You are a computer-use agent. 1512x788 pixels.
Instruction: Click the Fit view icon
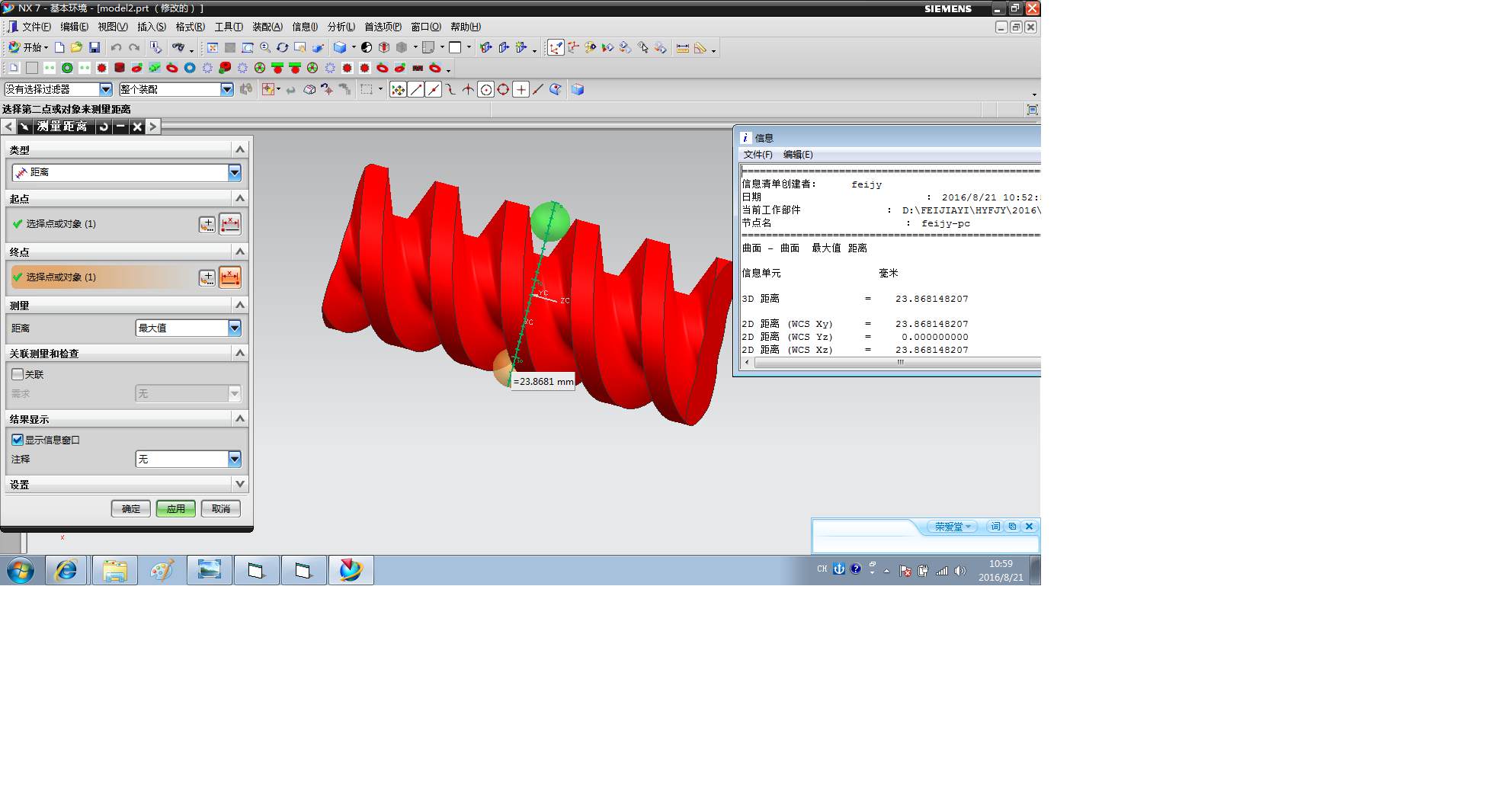(x=212, y=47)
